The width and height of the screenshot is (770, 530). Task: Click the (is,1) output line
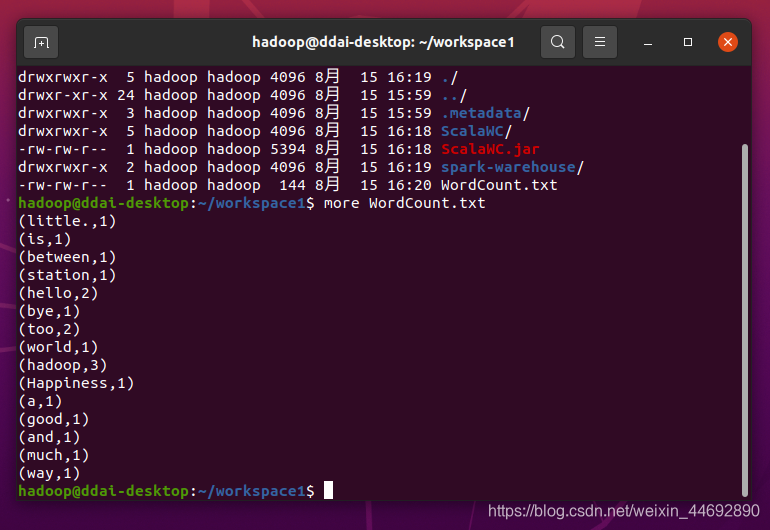point(45,239)
